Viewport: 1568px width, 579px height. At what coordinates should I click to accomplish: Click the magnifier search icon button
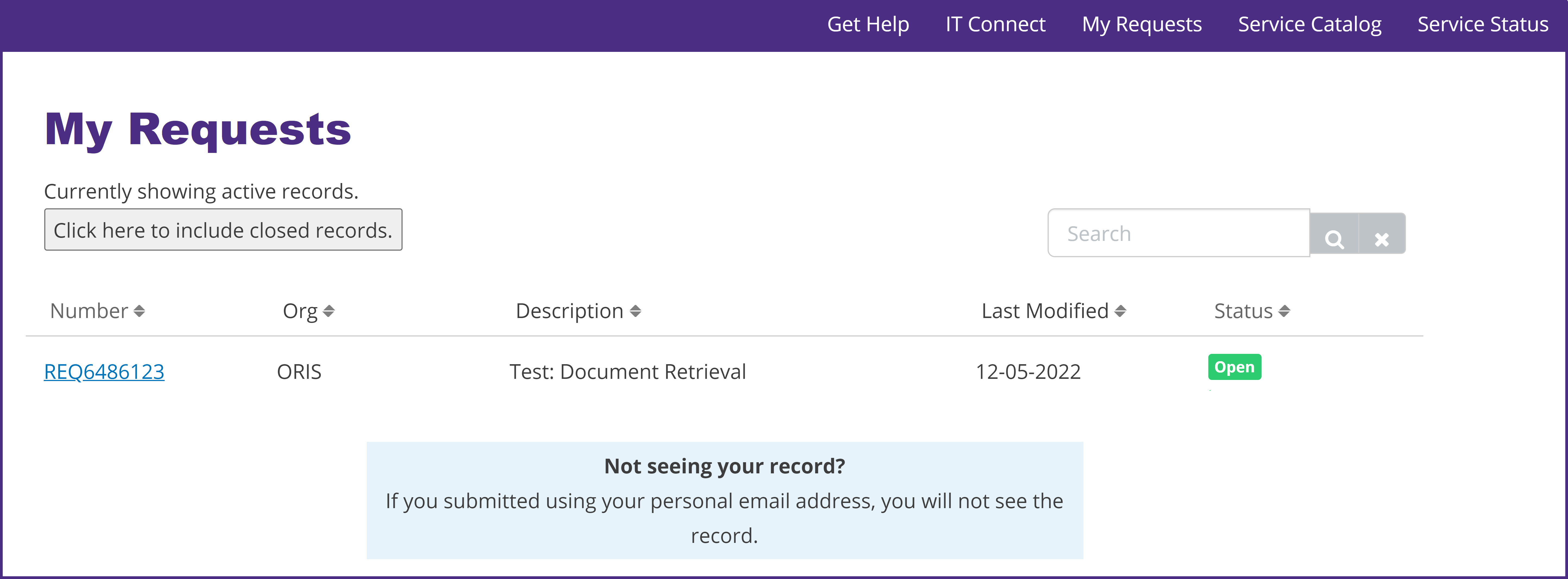pos(1334,234)
